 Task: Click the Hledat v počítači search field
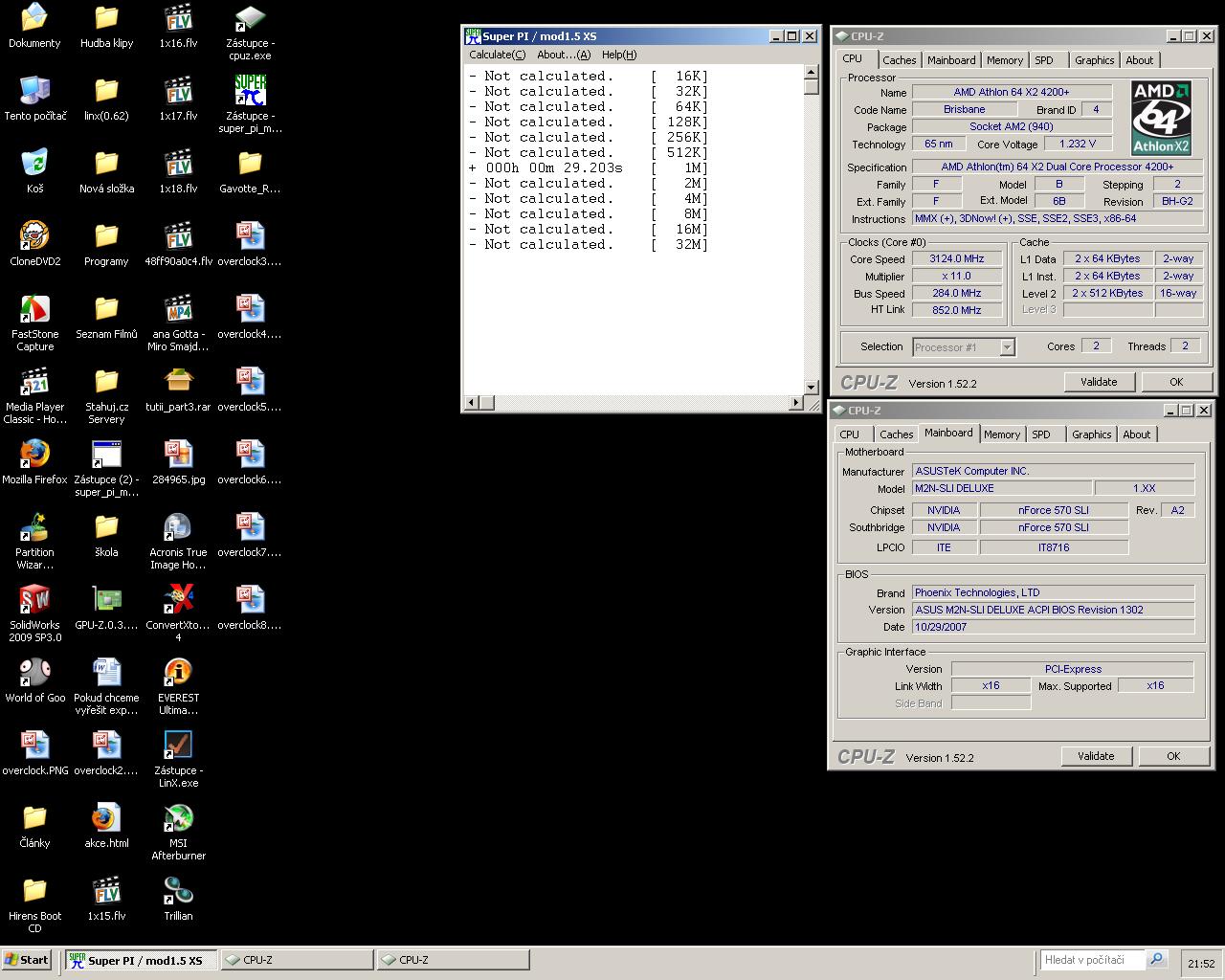[x=1092, y=959]
